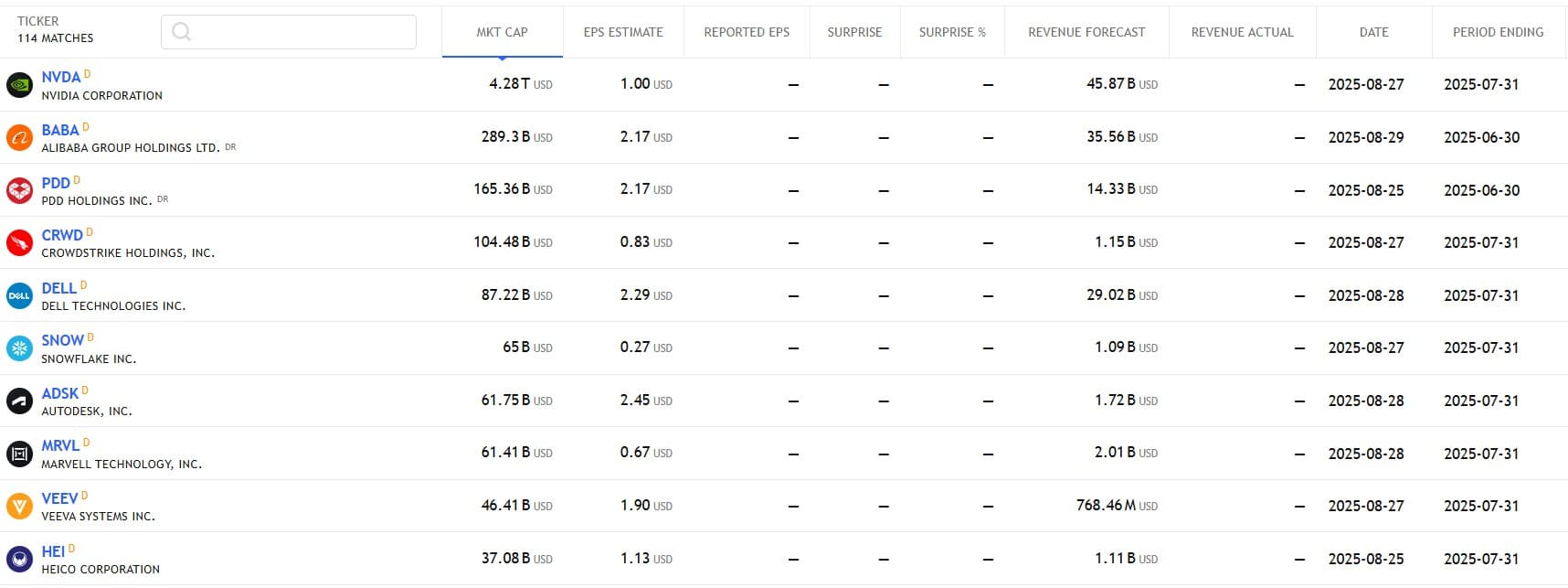Click HEI revenue forecast 1.11 B
Screen dimensions: 1568x588
coord(1127,559)
